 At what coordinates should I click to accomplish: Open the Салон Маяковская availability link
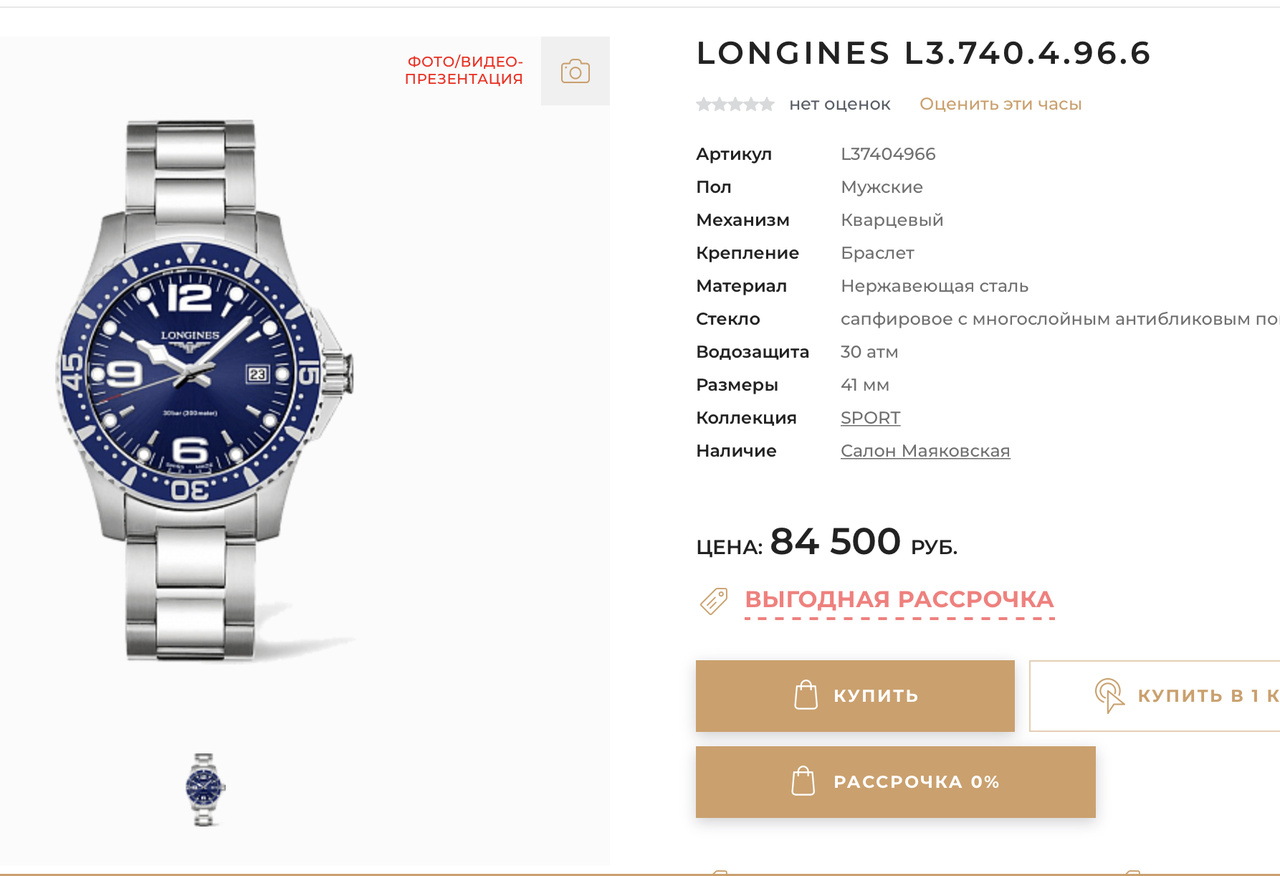point(925,451)
